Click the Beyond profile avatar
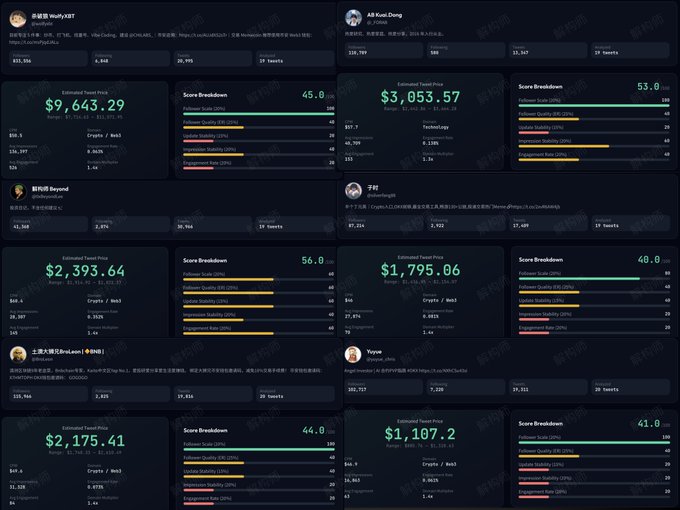This screenshot has width=680, height=510. coord(18,191)
